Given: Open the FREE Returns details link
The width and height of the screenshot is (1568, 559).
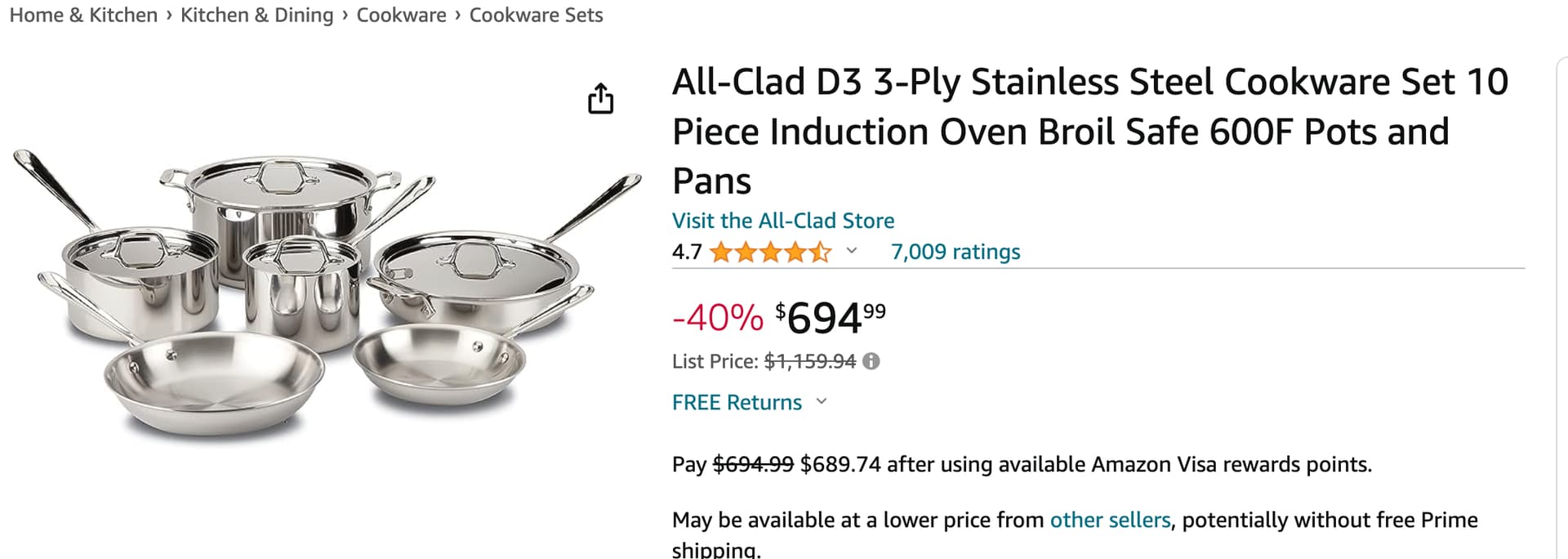Looking at the screenshot, I should (x=737, y=402).
